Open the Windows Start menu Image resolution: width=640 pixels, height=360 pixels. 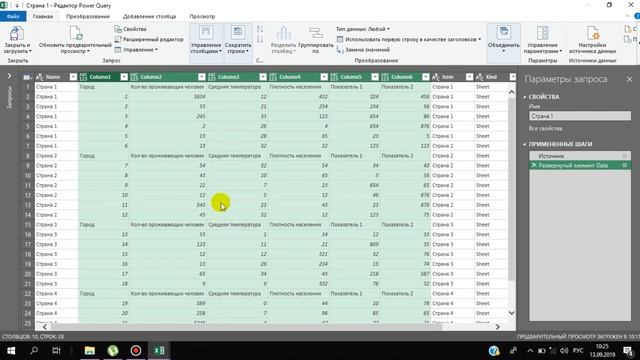tap(11, 350)
